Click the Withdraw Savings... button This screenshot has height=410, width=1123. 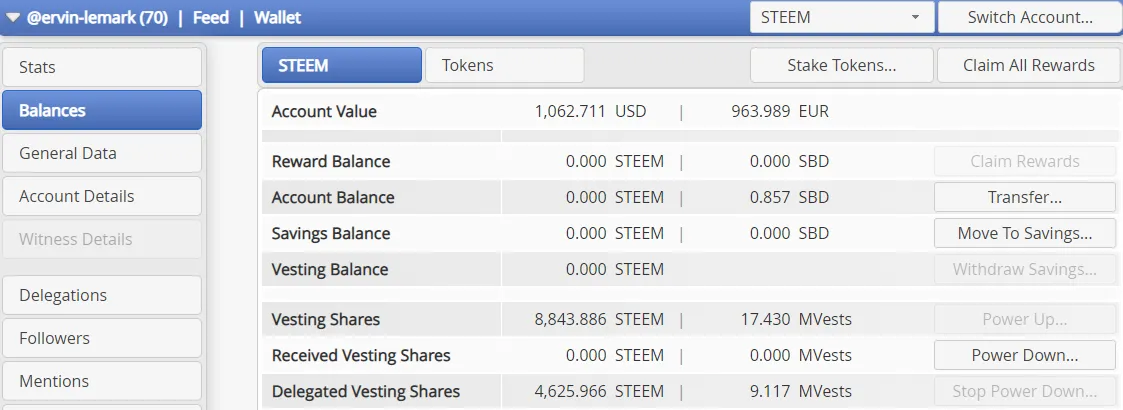point(1025,270)
